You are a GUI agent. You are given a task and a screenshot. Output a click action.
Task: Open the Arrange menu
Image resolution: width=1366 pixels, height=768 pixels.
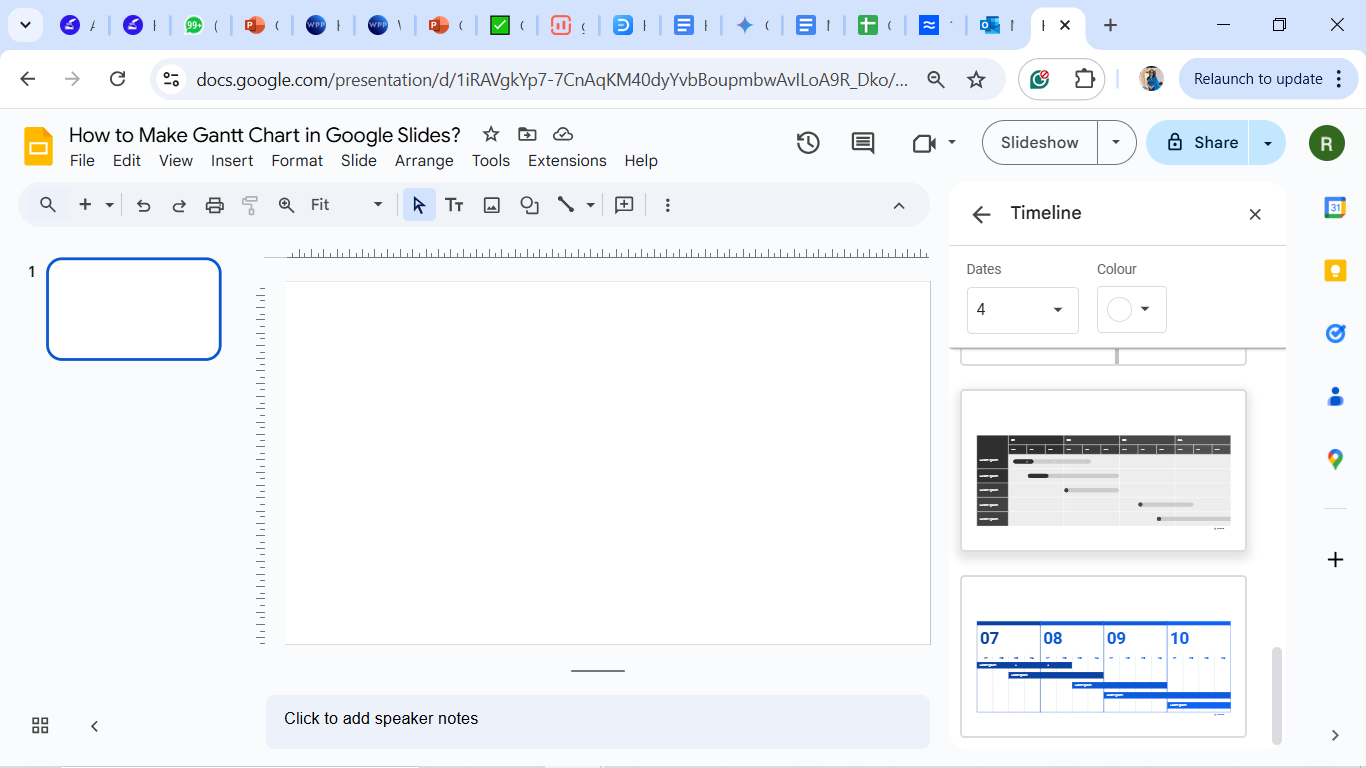[x=424, y=161]
